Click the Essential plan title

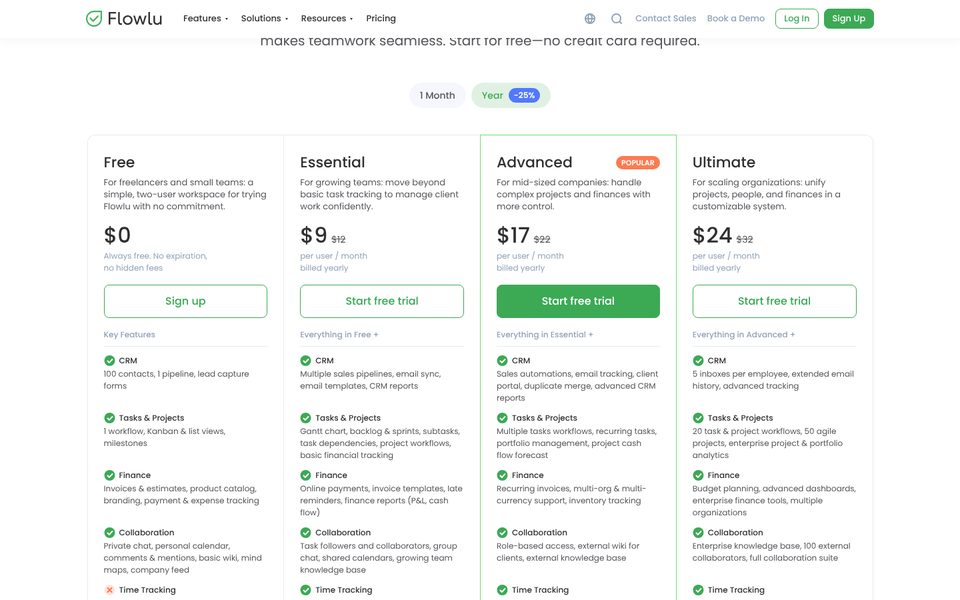tap(332, 162)
